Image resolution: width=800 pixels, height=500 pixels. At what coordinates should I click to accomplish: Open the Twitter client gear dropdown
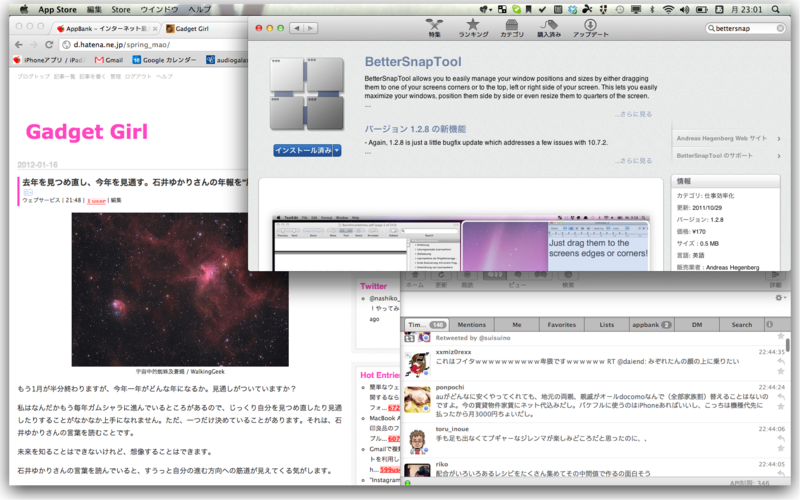pos(781,297)
